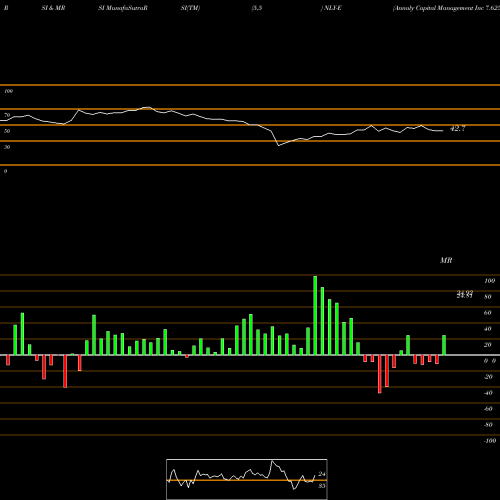The height and width of the screenshot is (500, 500).
Task: Click the longest red MR bar below zero
Action: (380, 374)
